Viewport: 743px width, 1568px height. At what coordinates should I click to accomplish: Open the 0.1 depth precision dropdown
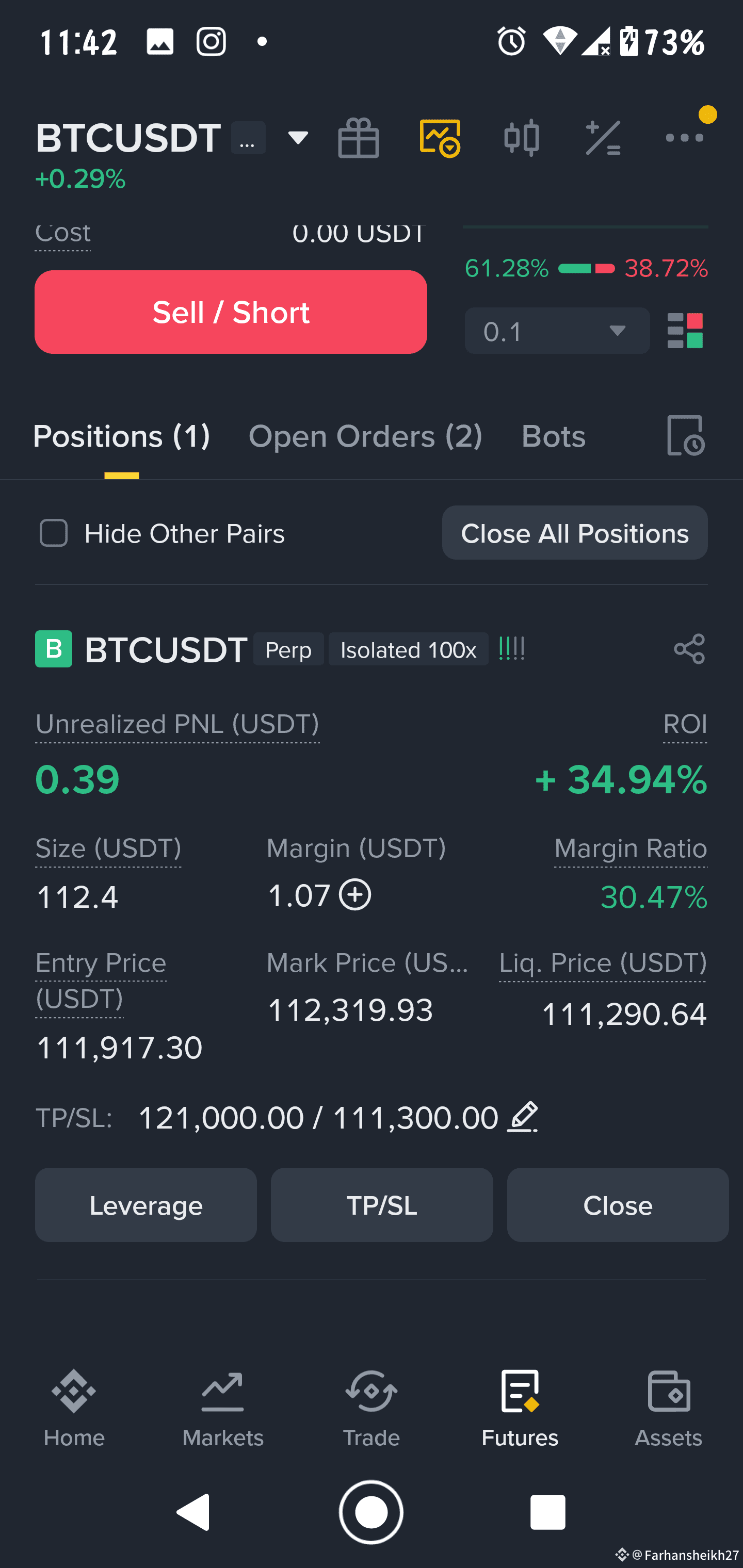coord(557,331)
